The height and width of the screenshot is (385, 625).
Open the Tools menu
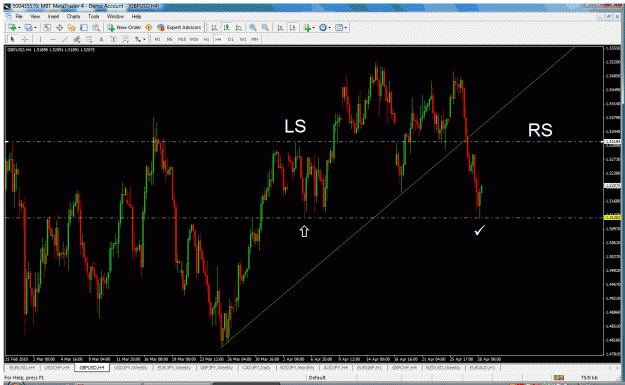(x=94, y=16)
